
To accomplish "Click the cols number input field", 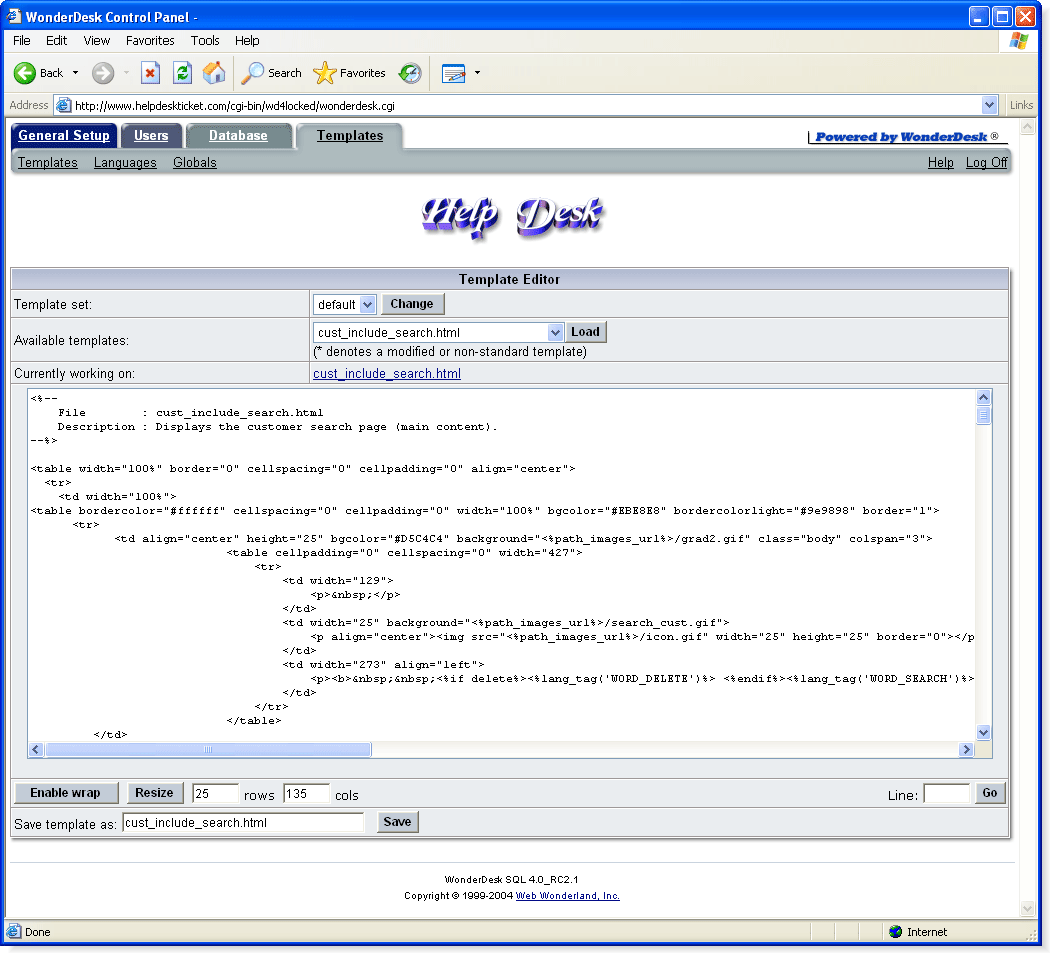I will pyautogui.click(x=306, y=794).
